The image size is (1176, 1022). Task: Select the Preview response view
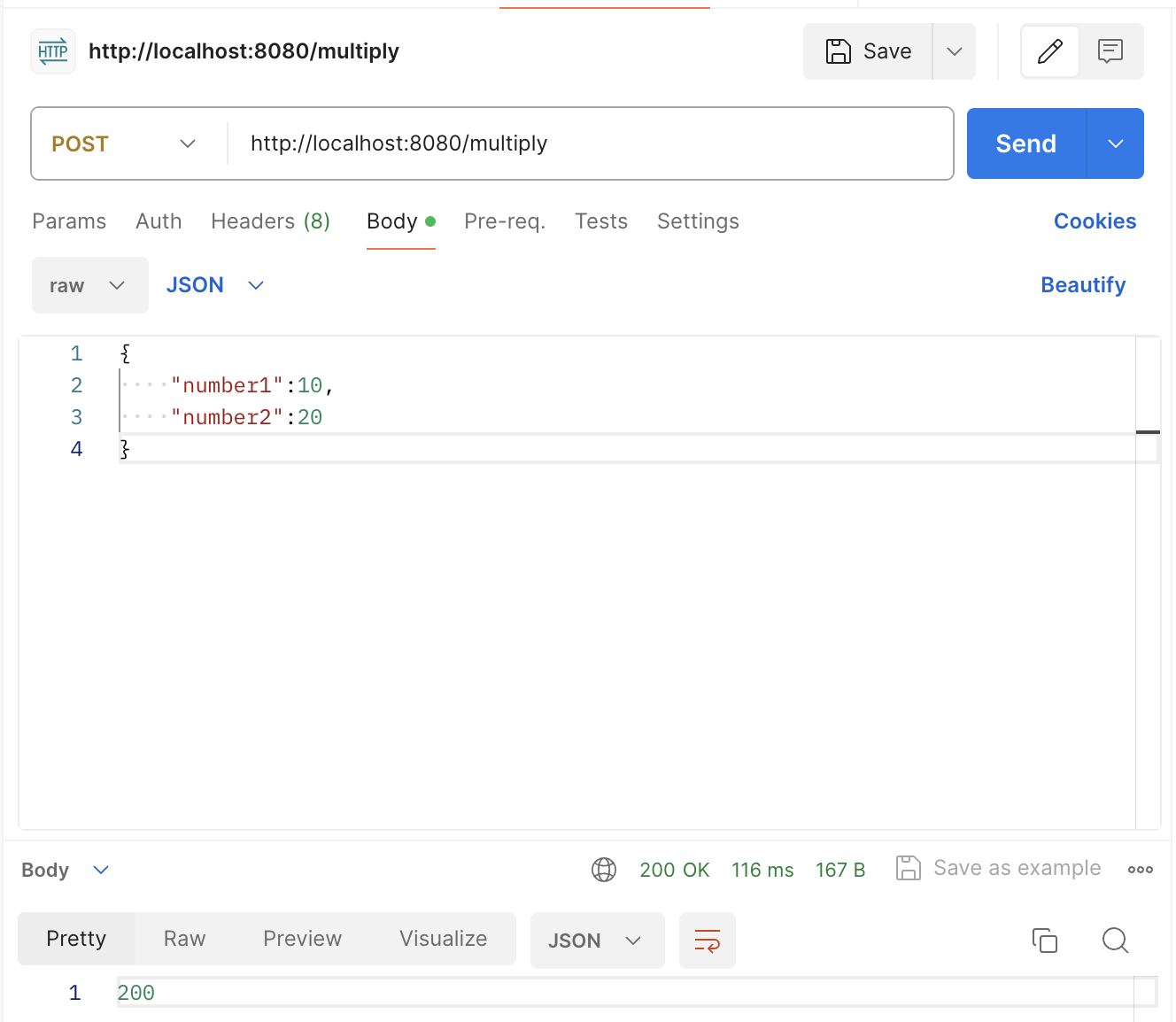[x=302, y=939]
